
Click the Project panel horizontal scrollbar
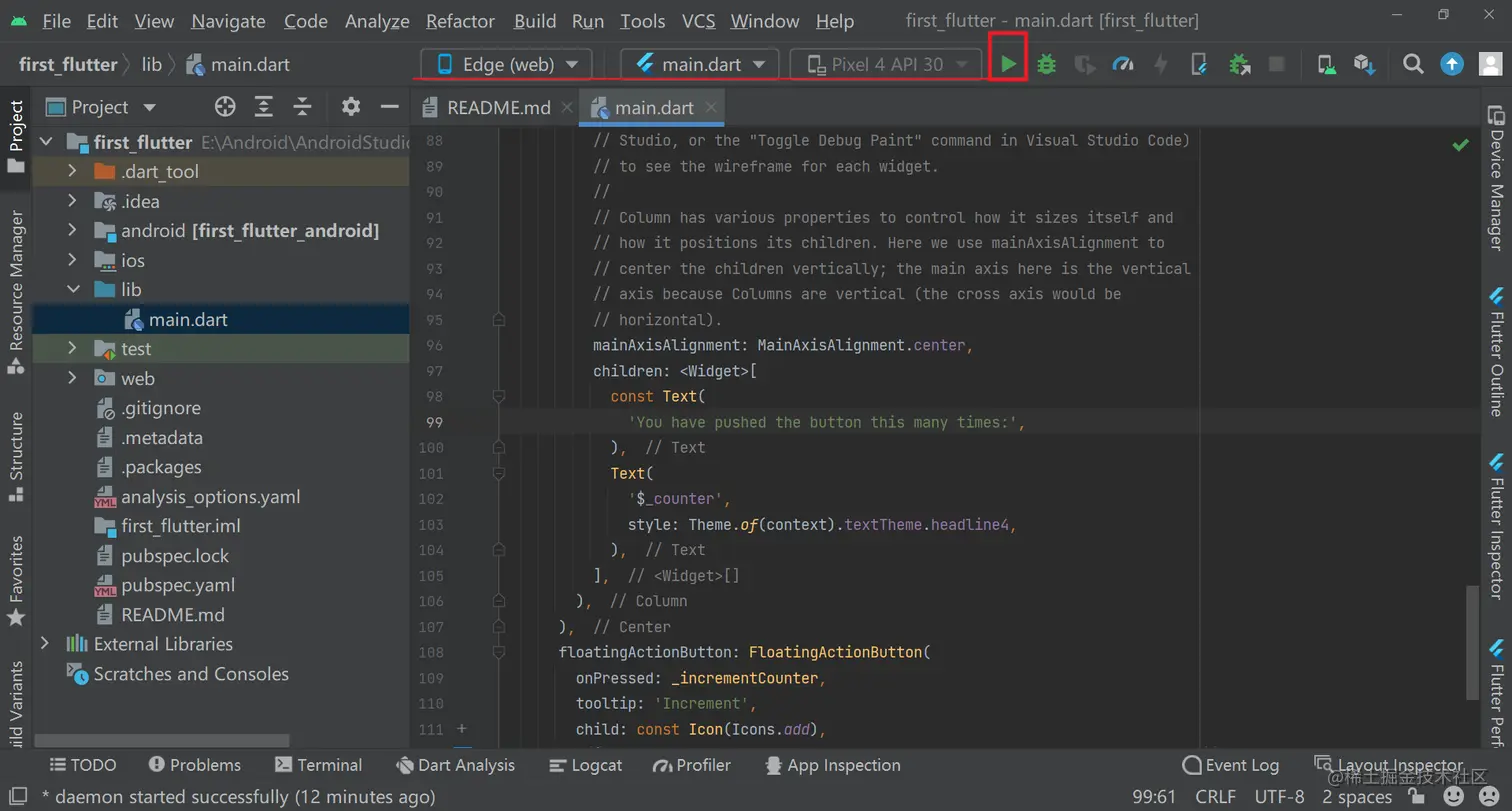pyautogui.click(x=162, y=741)
